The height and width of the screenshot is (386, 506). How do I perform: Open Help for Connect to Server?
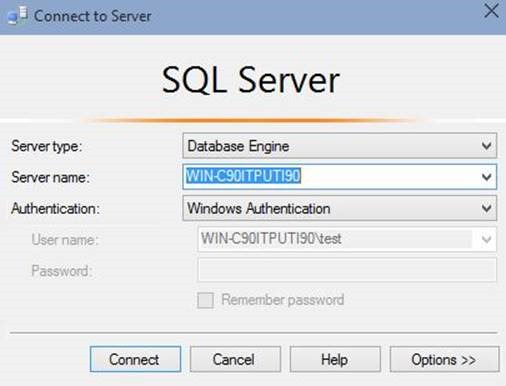[335, 359]
